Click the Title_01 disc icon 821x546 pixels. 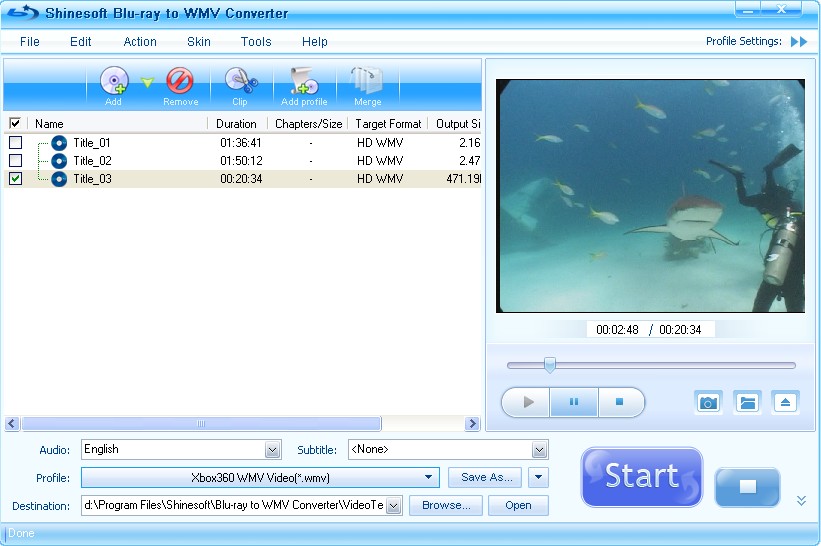pos(59,143)
